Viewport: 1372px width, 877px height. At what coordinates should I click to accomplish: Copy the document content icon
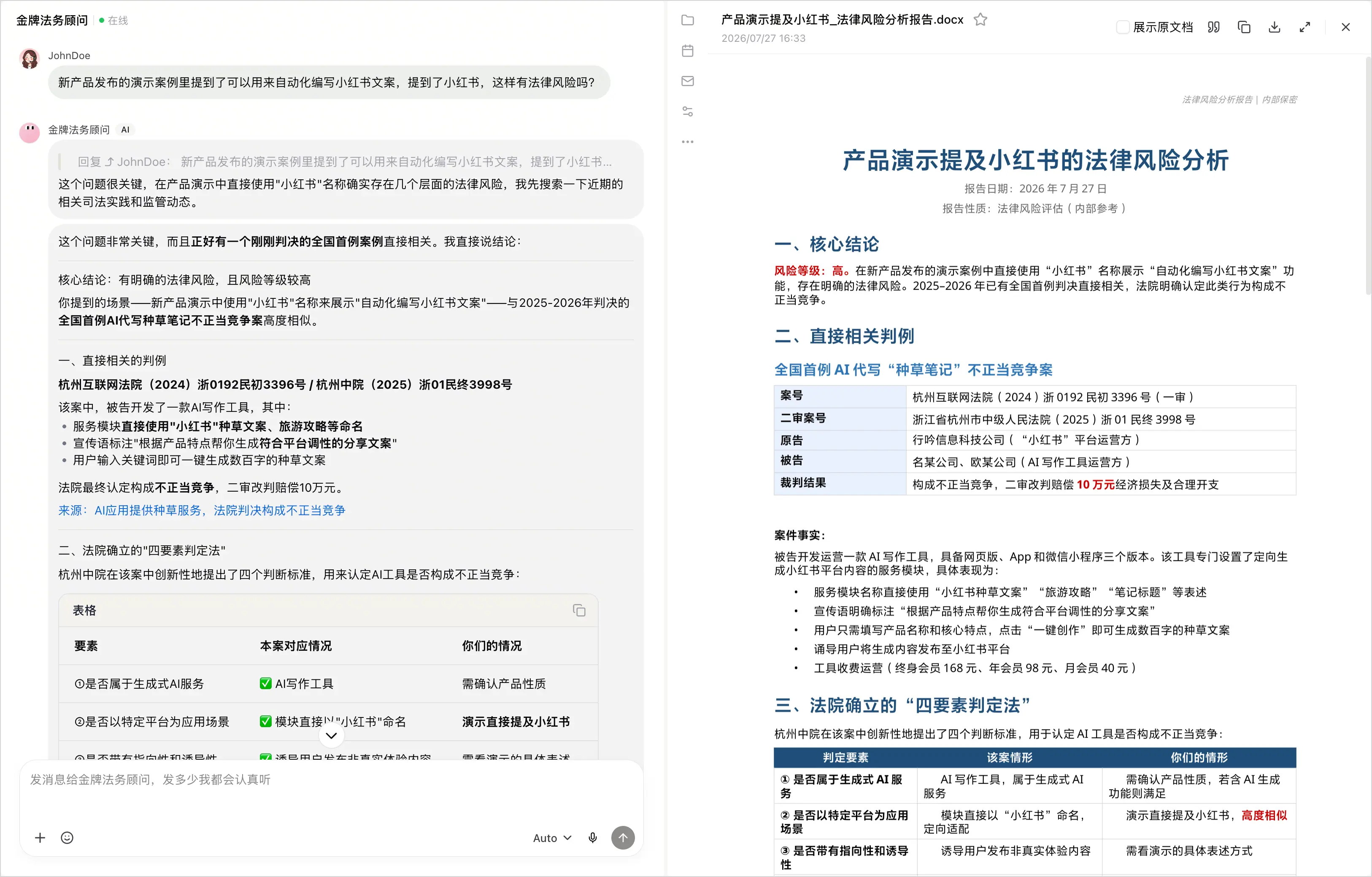click(x=1244, y=27)
